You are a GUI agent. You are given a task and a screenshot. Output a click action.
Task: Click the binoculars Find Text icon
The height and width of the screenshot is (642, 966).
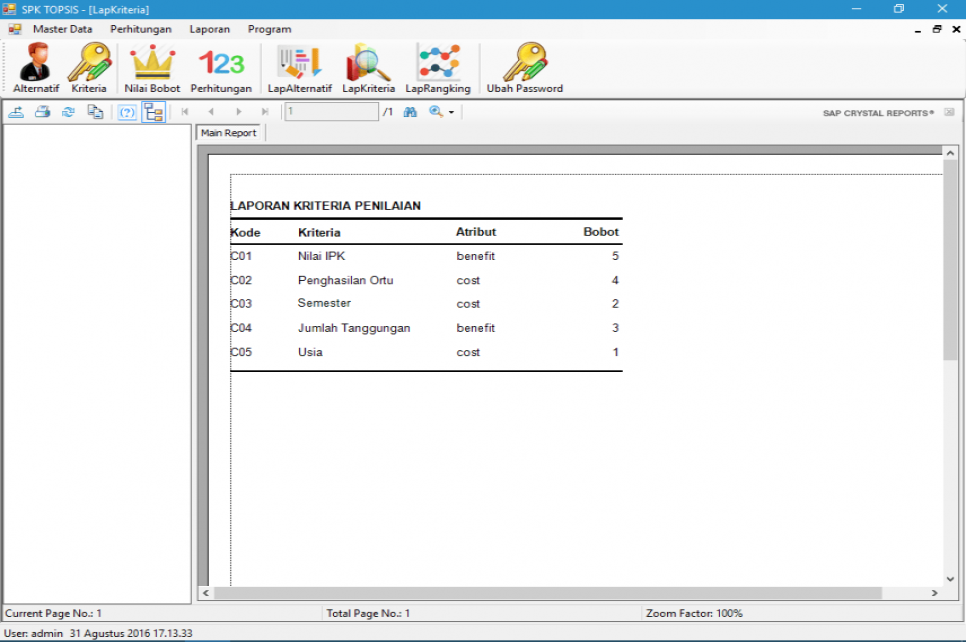click(x=410, y=112)
